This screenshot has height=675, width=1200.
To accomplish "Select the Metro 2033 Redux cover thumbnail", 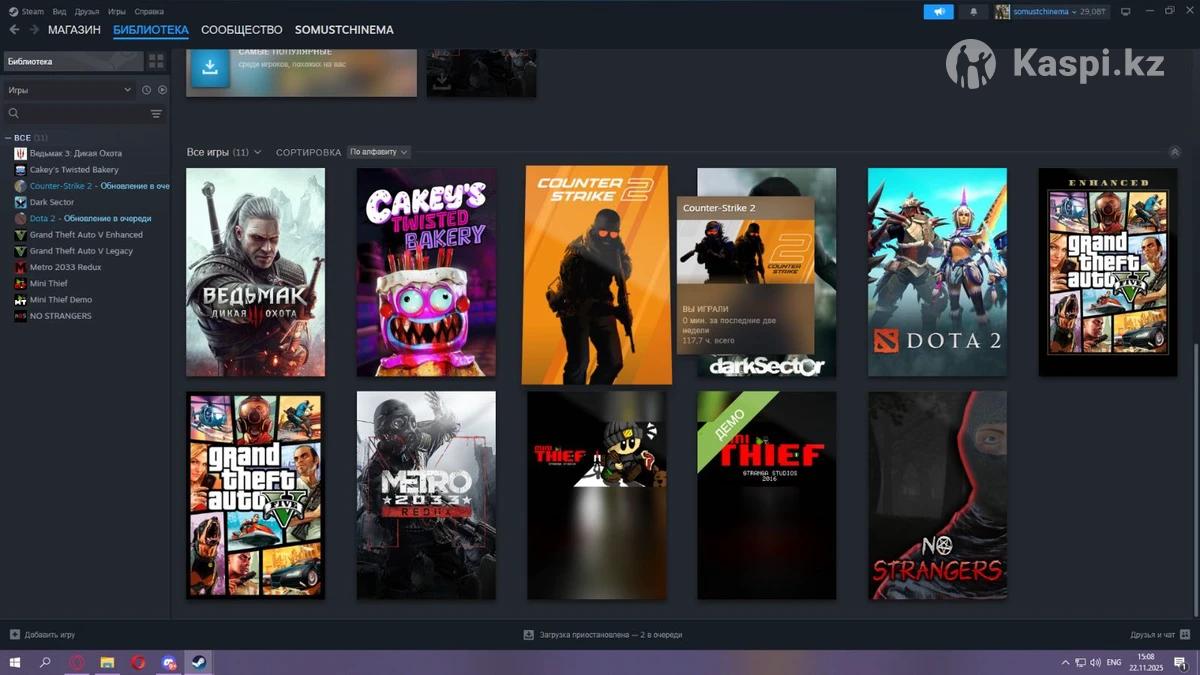I will tap(426, 495).
